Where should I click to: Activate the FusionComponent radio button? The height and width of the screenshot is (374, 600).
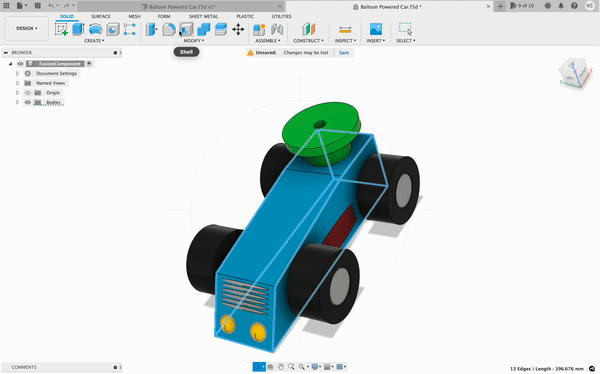pos(89,64)
